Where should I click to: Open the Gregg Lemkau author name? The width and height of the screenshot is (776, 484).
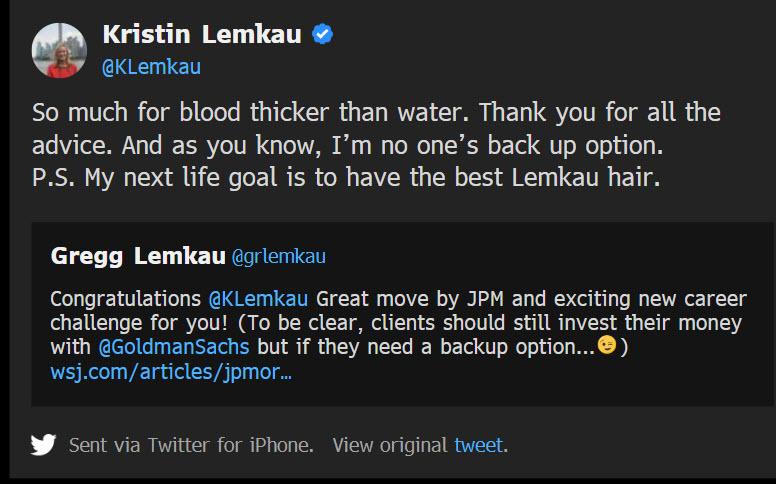pyautogui.click(x=138, y=256)
